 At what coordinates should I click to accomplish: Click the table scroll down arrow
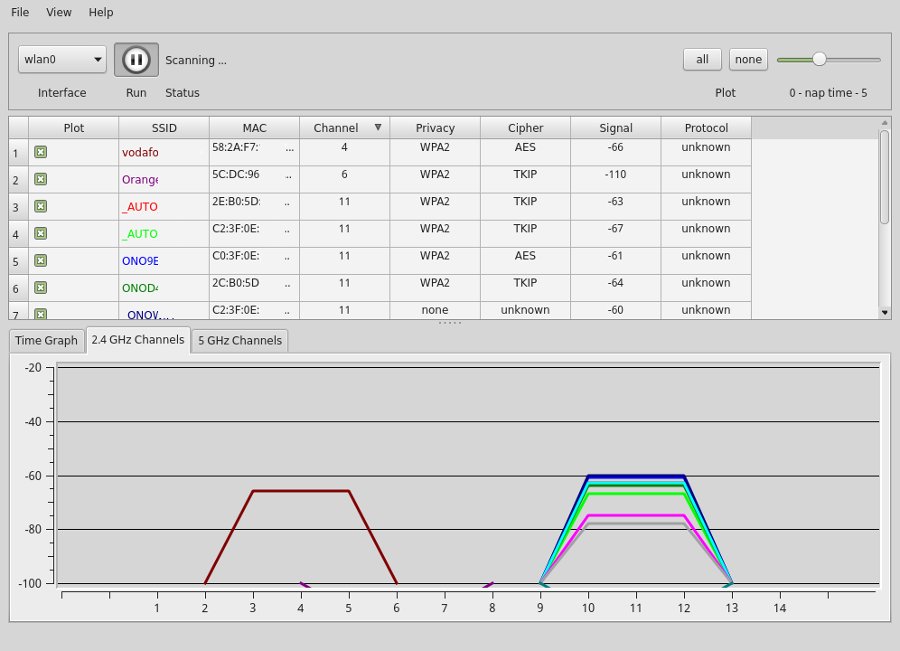click(x=884, y=312)
